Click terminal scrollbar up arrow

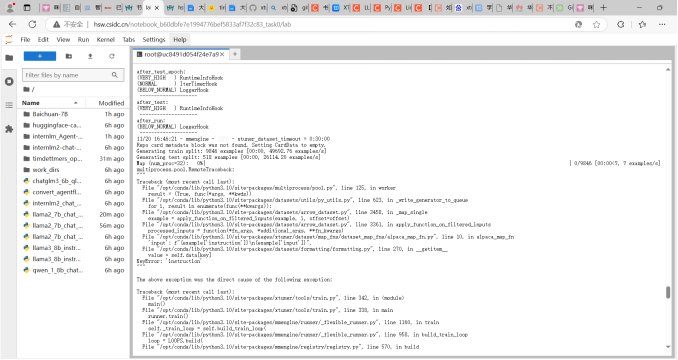click(668, 69)
